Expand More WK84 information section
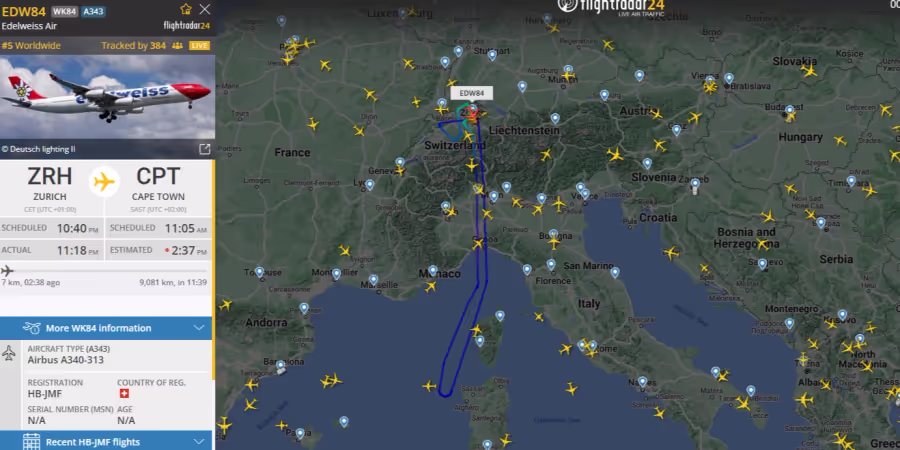The width and height of the screenshot is (900, 450). pos(106,328)
